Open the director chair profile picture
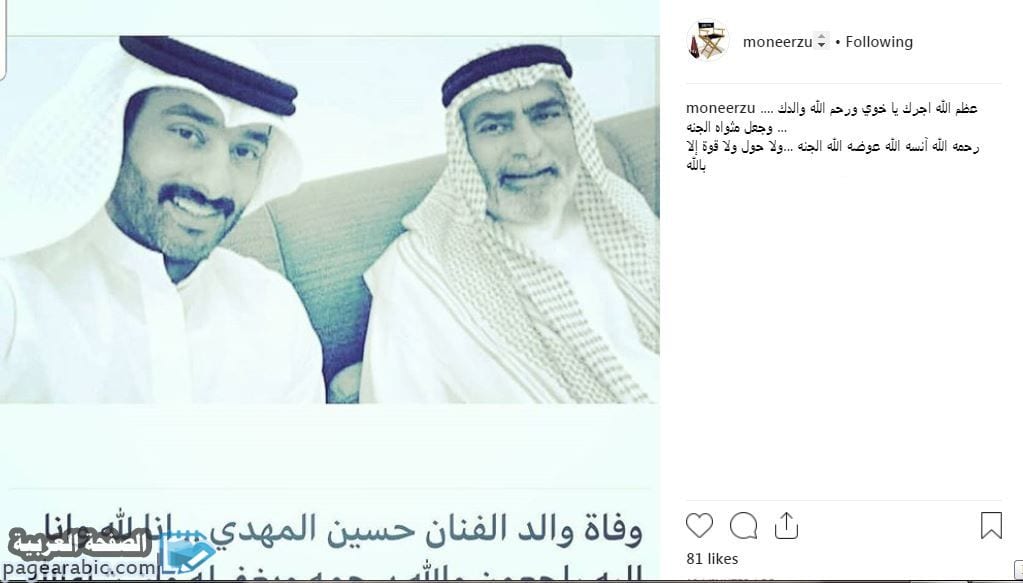 [x=708, y=41]
